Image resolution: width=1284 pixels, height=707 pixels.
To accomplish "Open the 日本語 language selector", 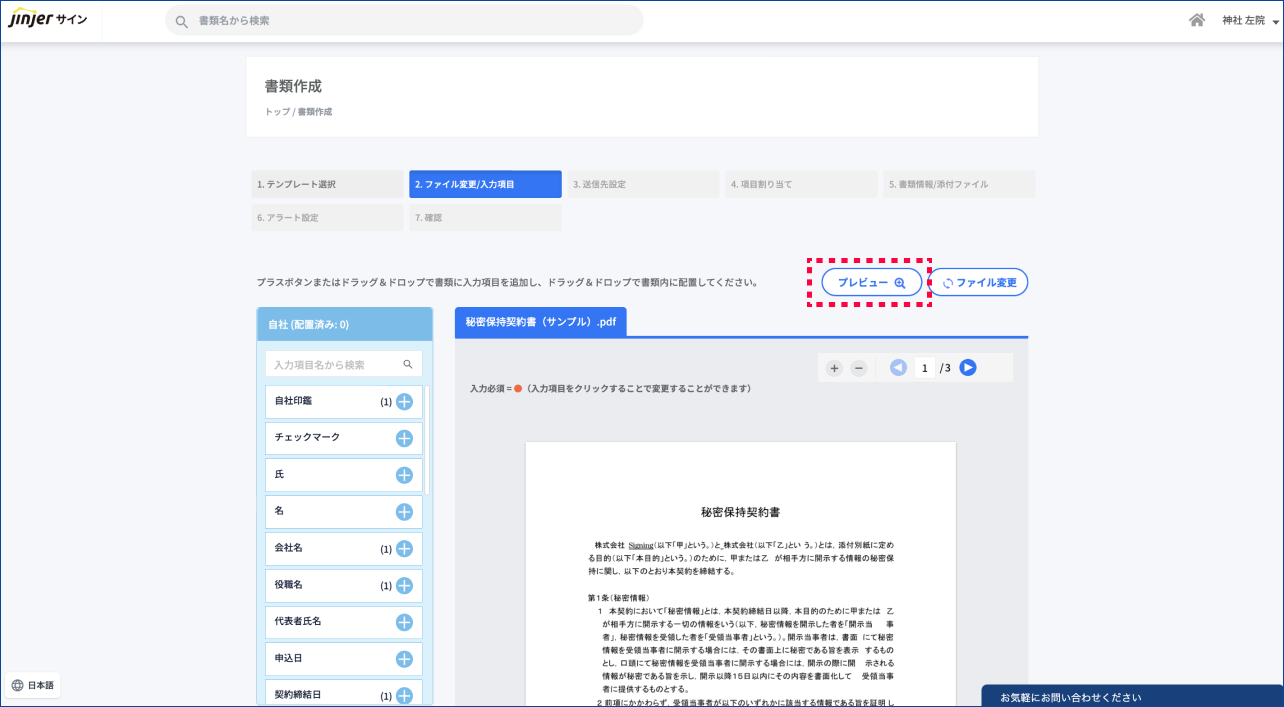I will tap(33, 685).
